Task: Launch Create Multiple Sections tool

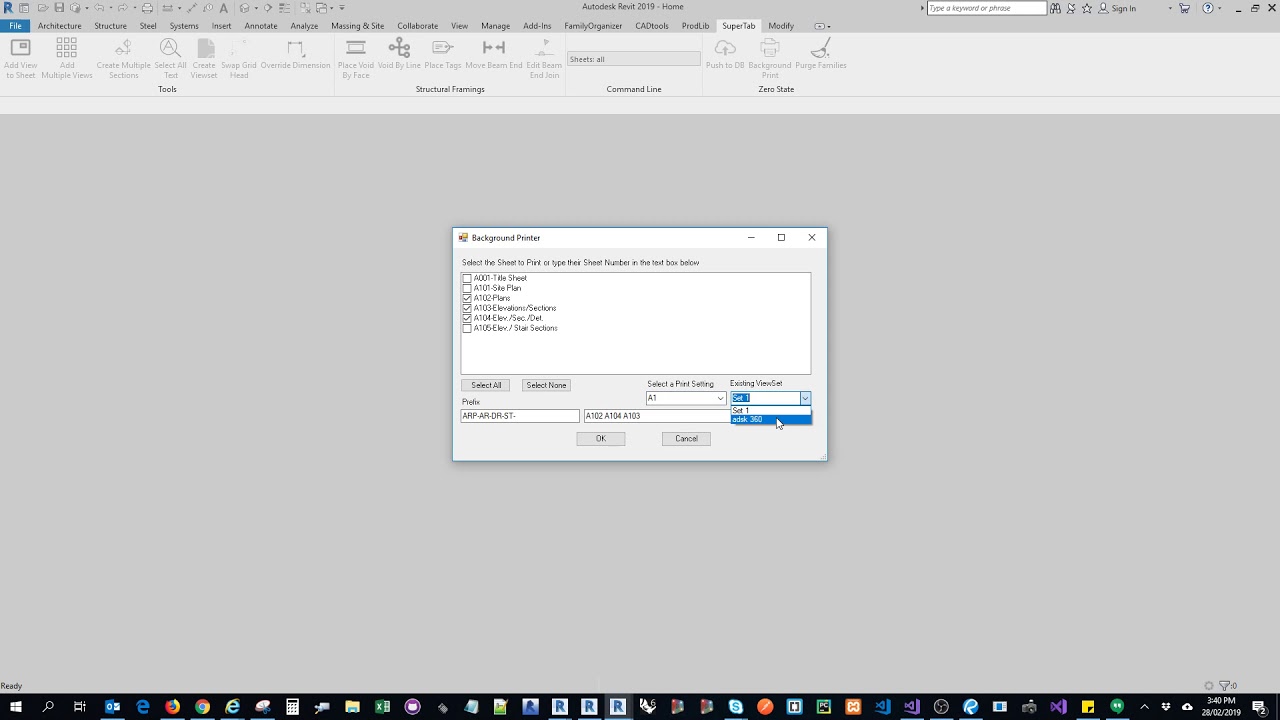Action: (x=123, y=58)
